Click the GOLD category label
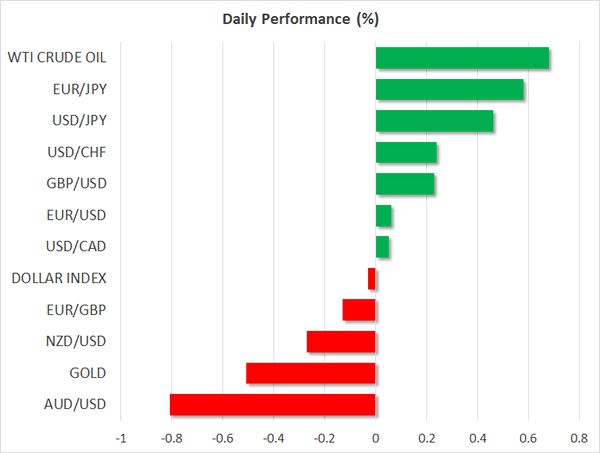Viewport: 600px width, 453px height. click(x=87, y=373)
